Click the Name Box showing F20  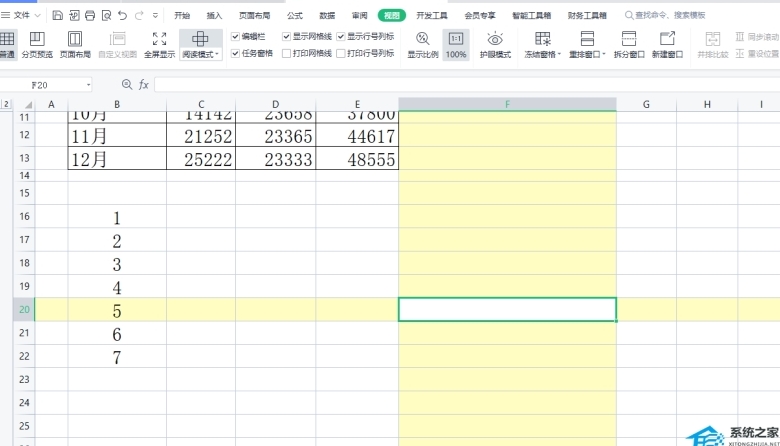pos(42,85)
